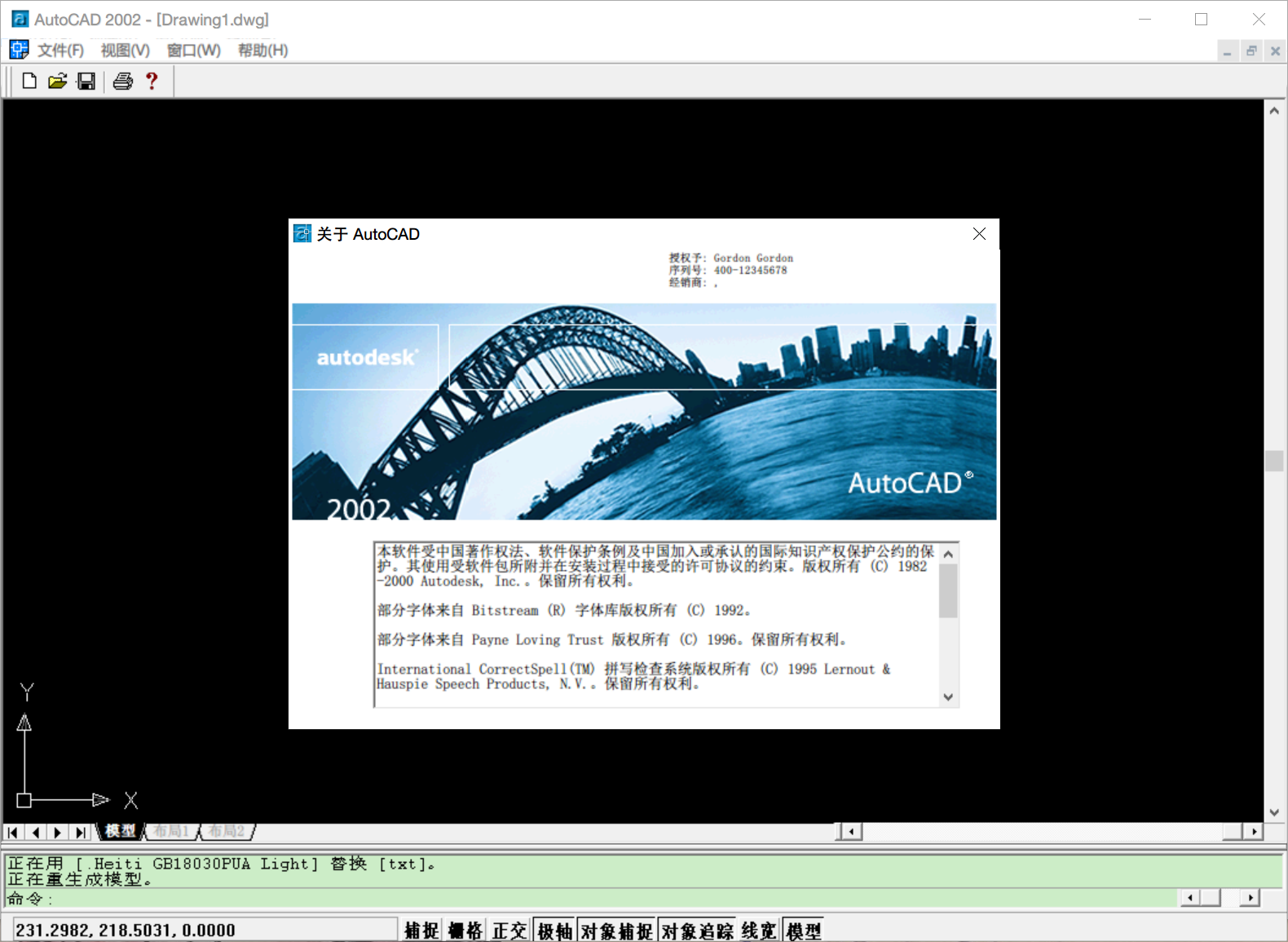Toggle 捕捉 snap mode in status bar
The width and height of the screenshot is (1288, 942).
coord(421,931)
